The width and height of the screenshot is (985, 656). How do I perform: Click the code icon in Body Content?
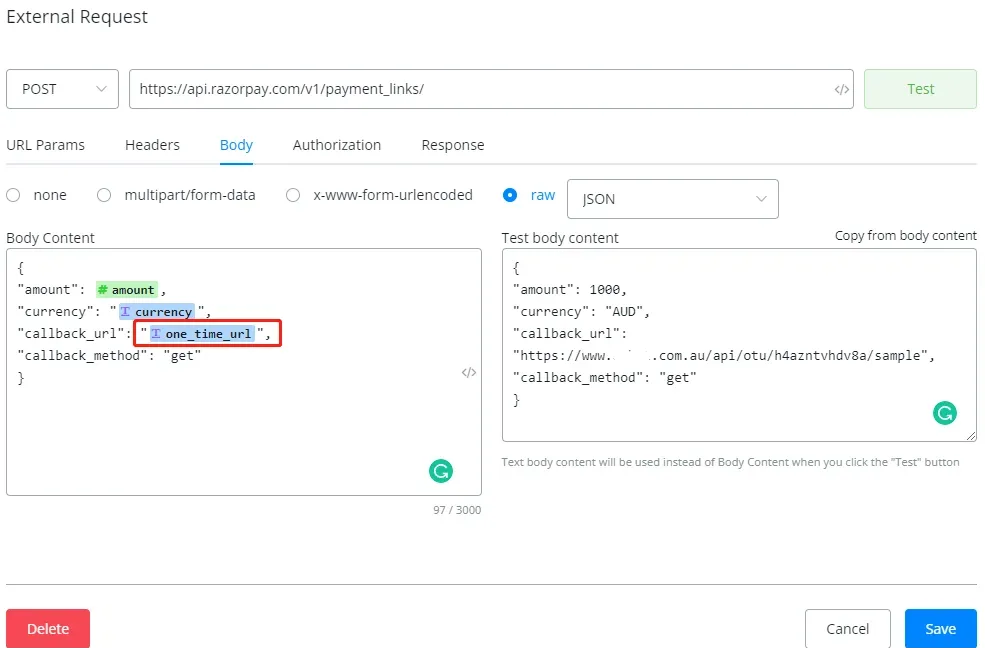click(x=469, y=373)
